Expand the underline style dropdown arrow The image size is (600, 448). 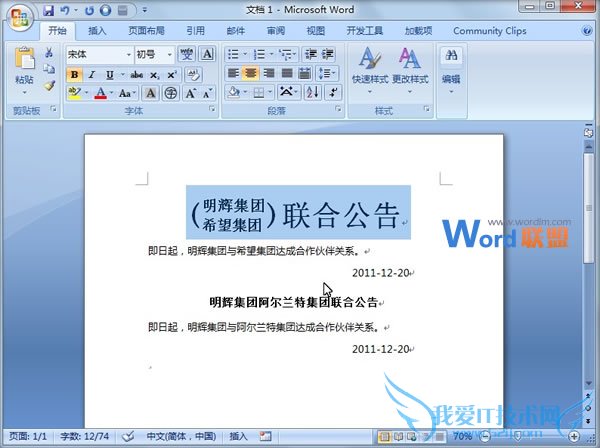[x=122, y=74]
